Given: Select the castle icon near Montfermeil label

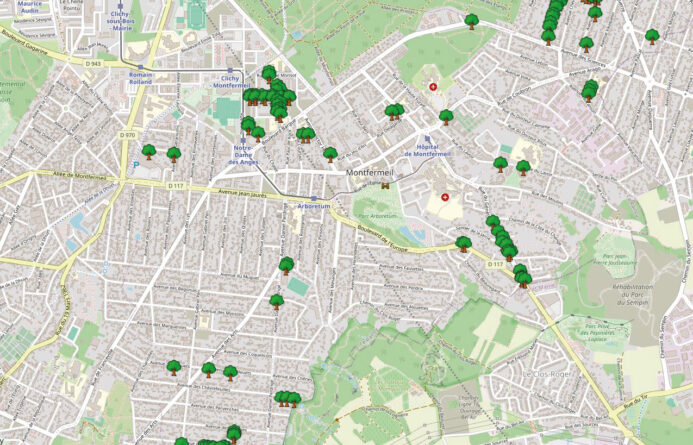Looking at the screenshot, I should coord(384,185).
